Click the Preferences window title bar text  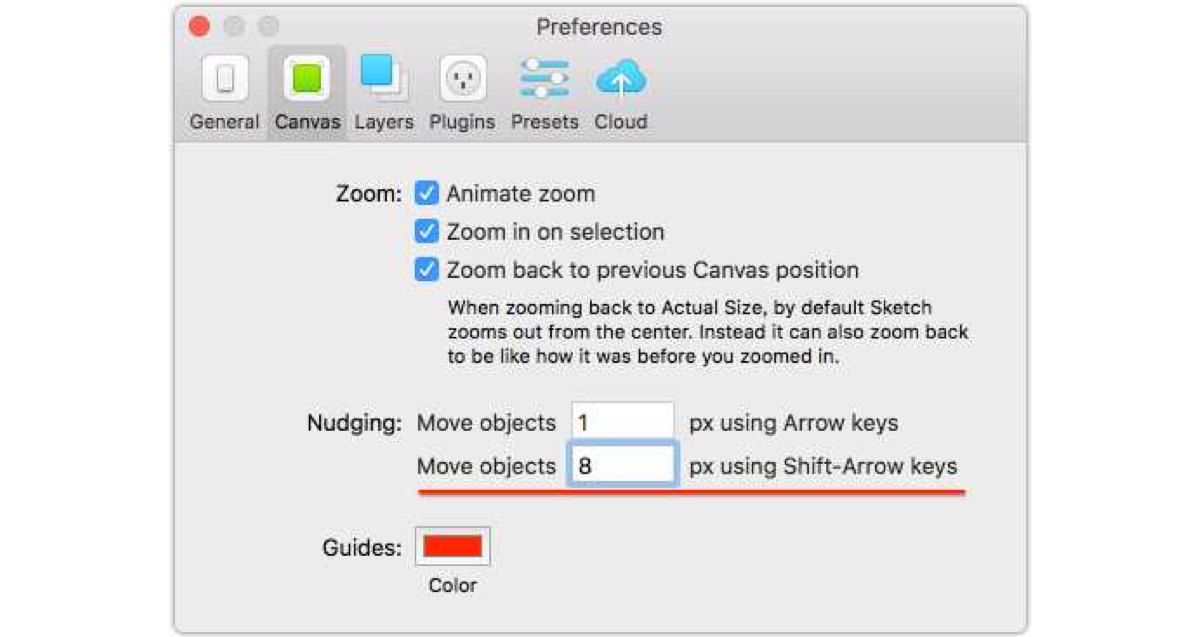pyautogui.click(x=599, y=27)
